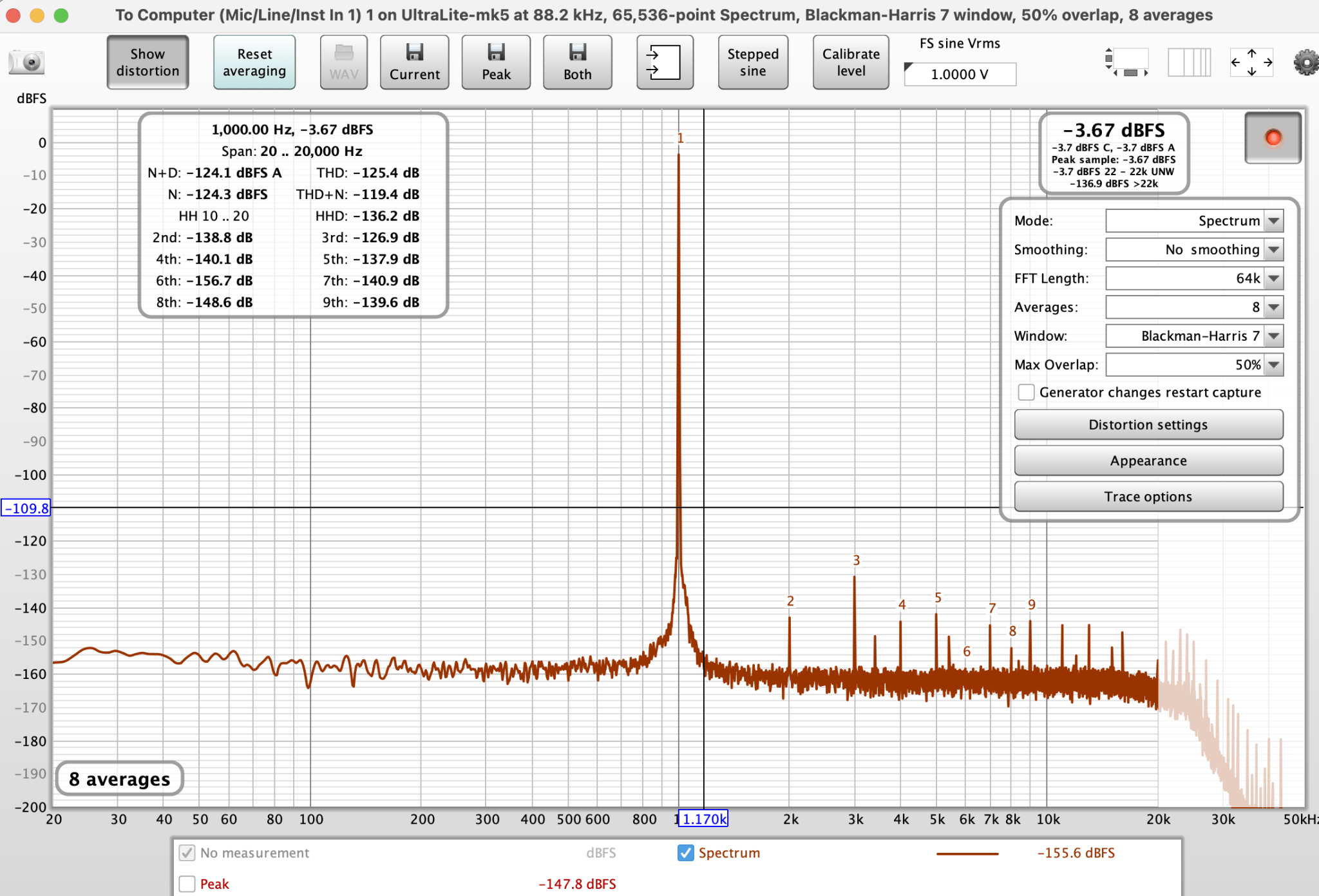The width and height of the screenshot is (1319, 896).
Task: Click the THD+N: -119.4 dB value
Action: pos(357,195)
